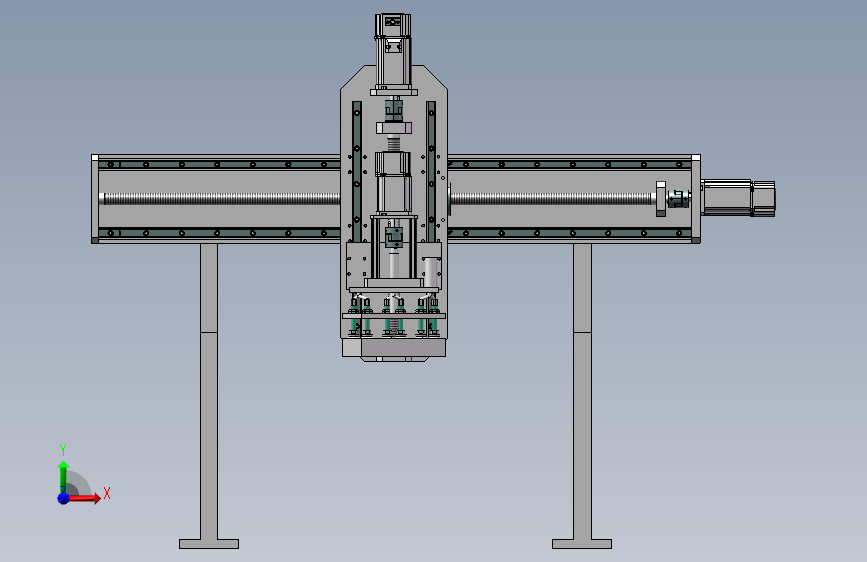This screenshot has height=562, width=867.
Task: Select the lower linear guide rail on the left beam
Action: (220, 233)
